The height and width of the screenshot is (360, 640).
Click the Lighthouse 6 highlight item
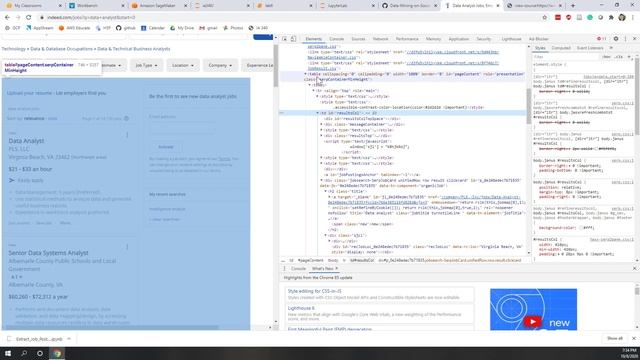tap(301, 308)
